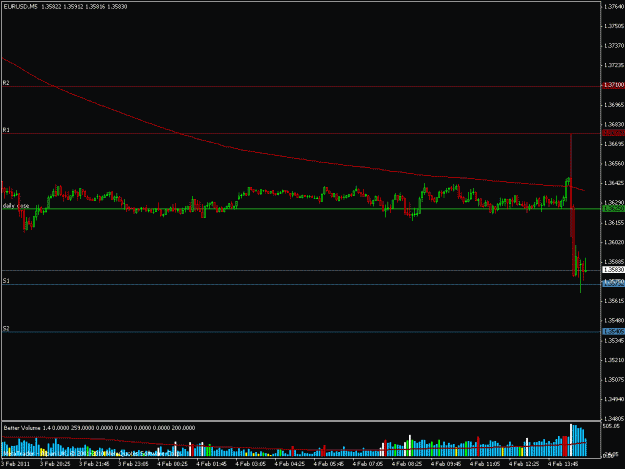625x469 pixels.
Task: Click the red 1.37100 R2 price tag
Action: (613, 85)
